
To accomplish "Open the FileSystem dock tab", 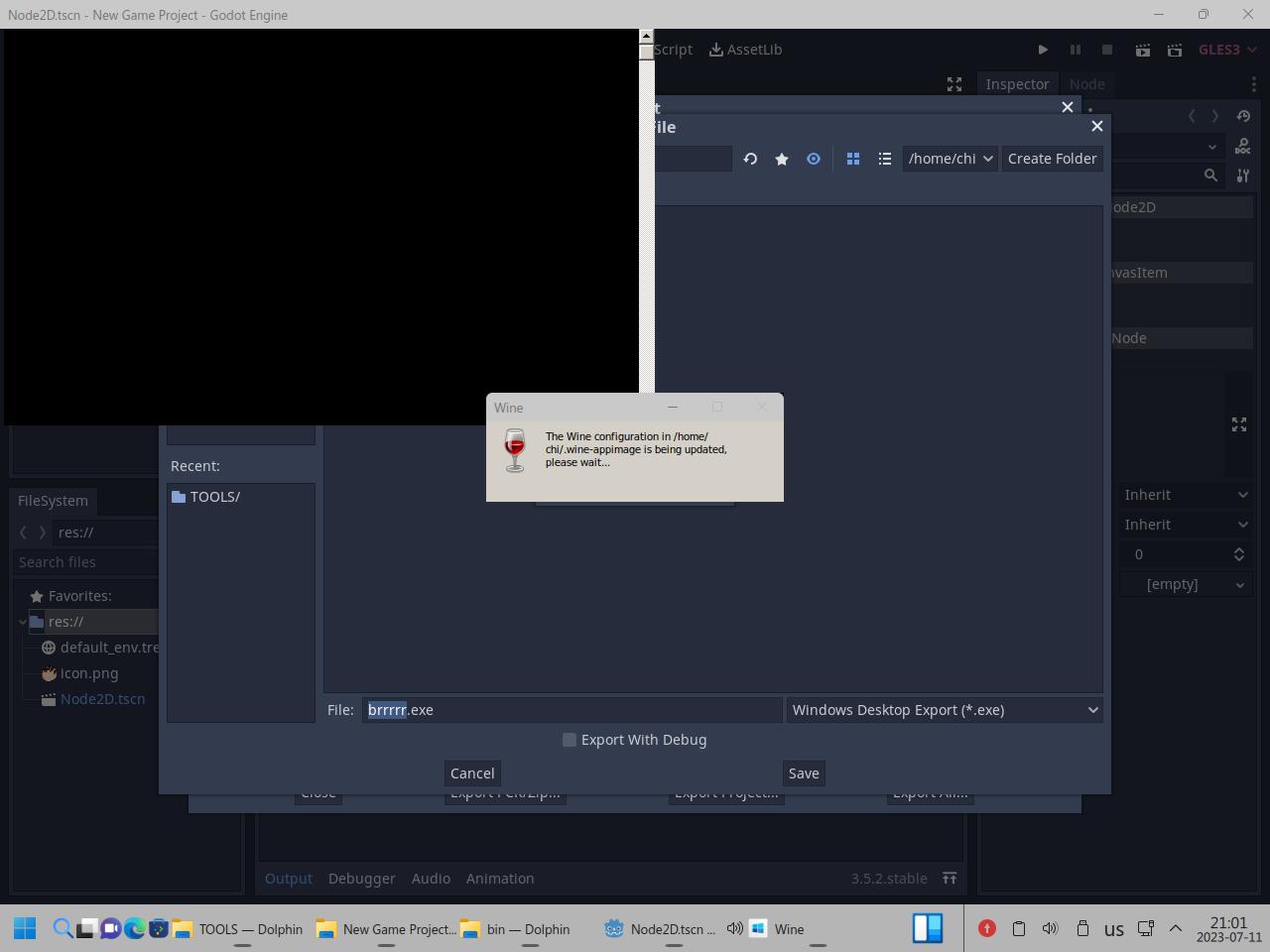I will click(x=53, y=501).
